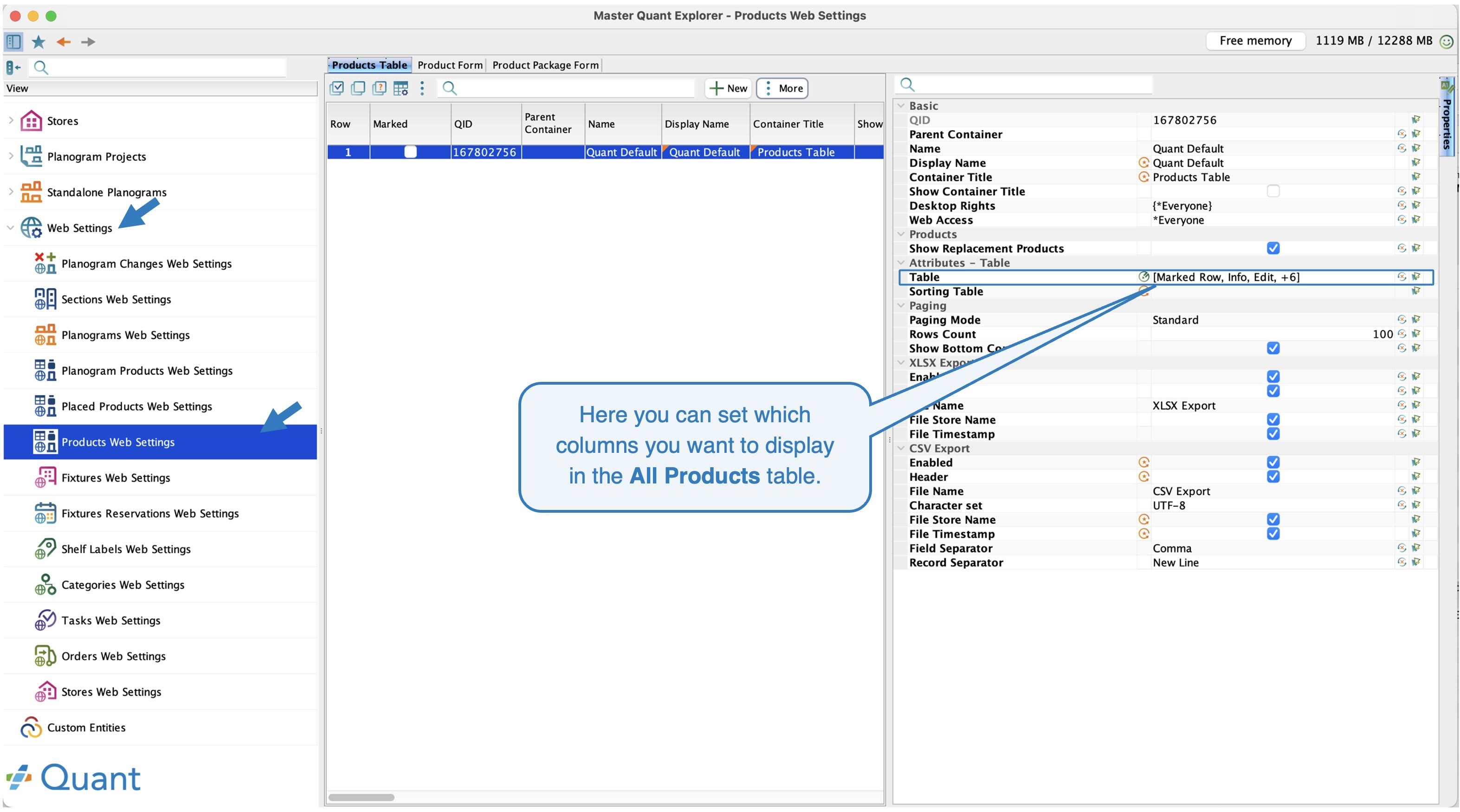Click the New button
The height and width of the screenshot is (812, 1460).
click(728, 89)
